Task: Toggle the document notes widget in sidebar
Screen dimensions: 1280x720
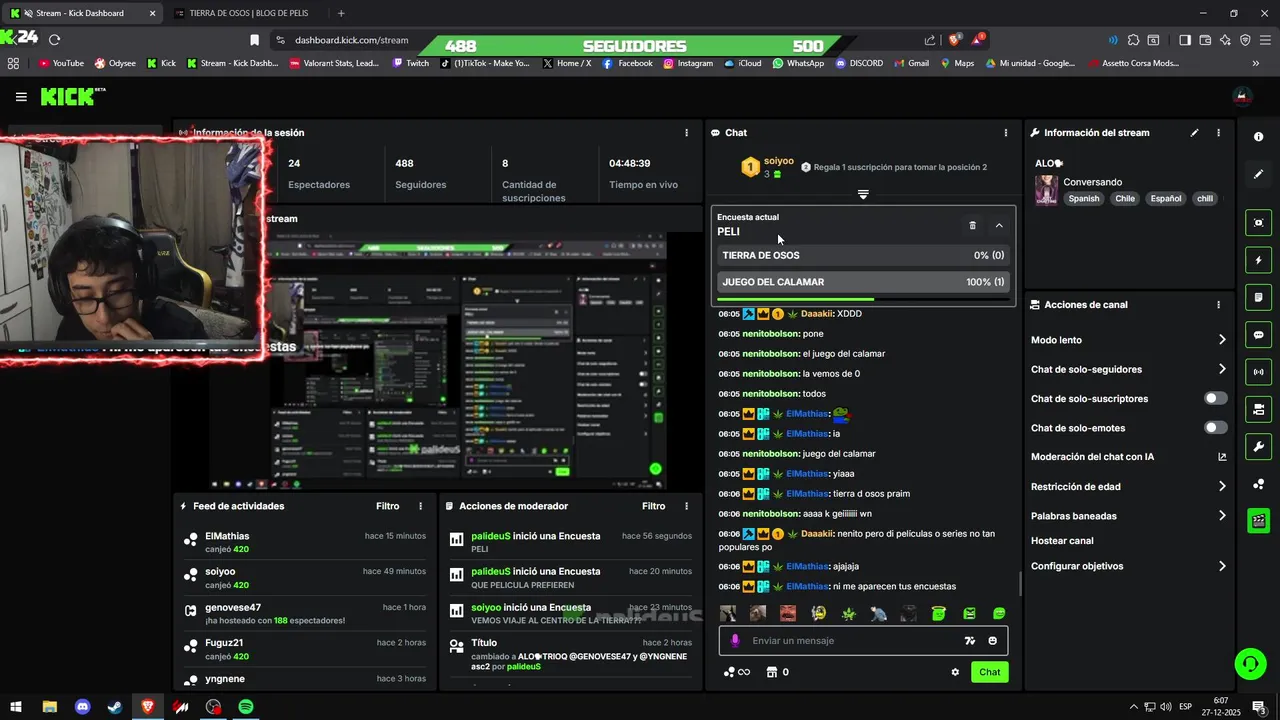Action: pyautogui.click(x=1258, y=298)
